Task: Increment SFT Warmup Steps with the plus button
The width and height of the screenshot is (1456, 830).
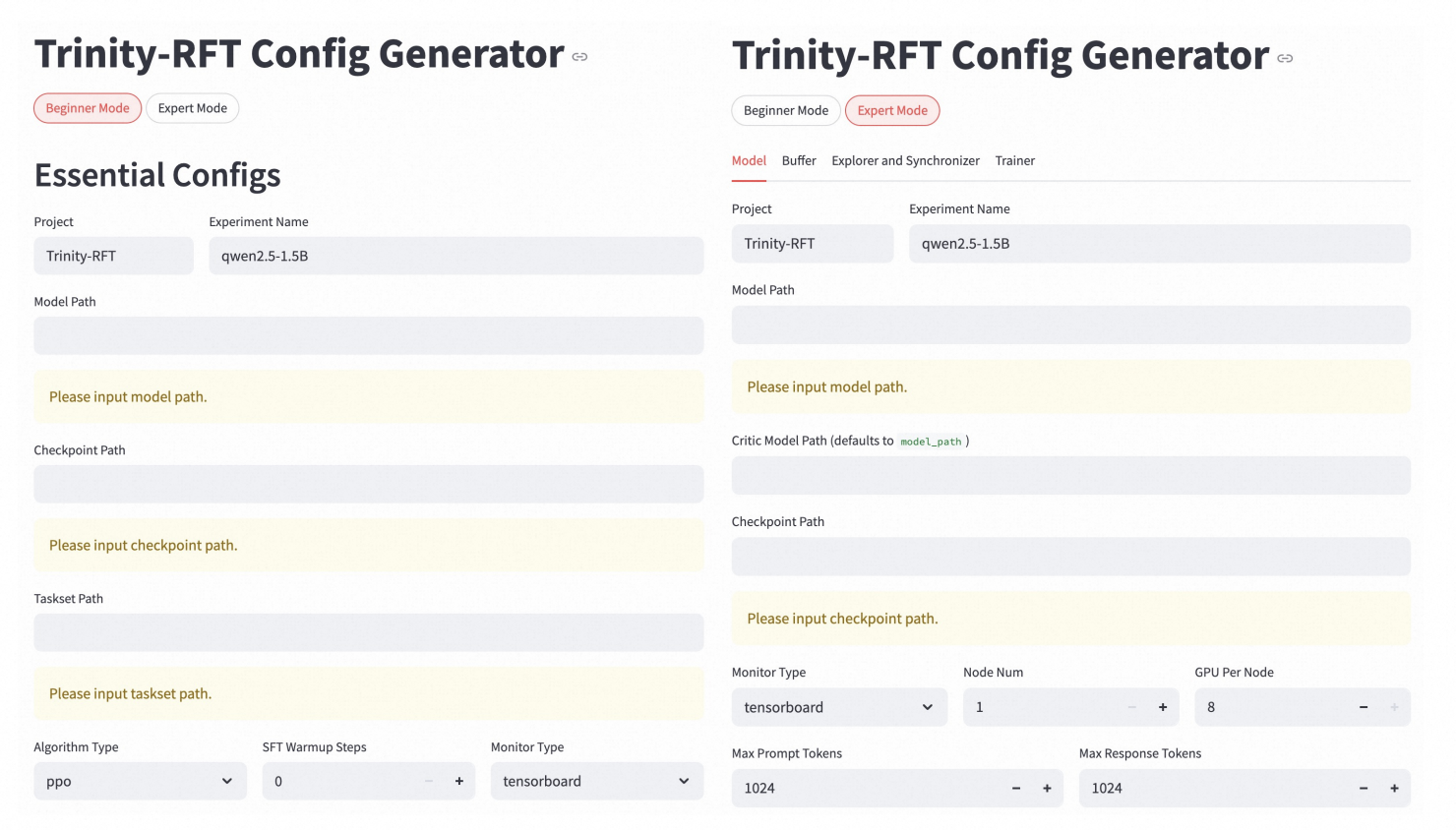Action: 458,781
